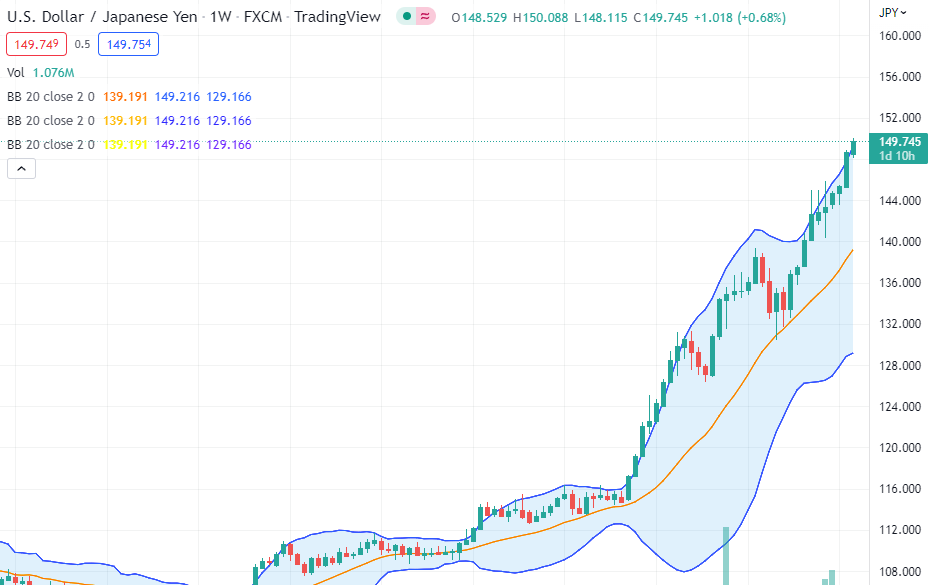Click the 160.000 price axis label
This screenshot has width=929, height=585.
point(899,36)
